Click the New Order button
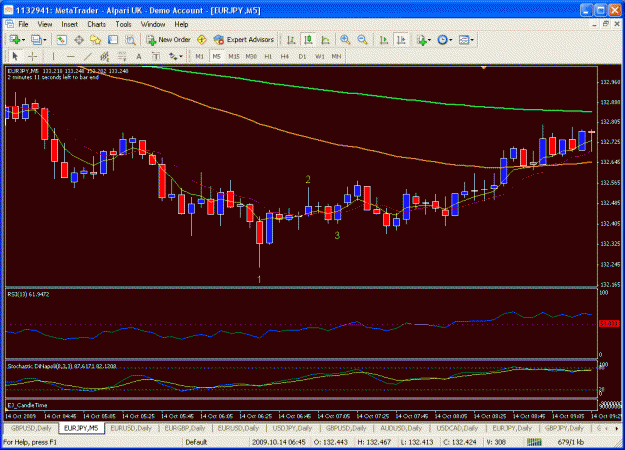The image size is (625, 450). pos(169,39)
